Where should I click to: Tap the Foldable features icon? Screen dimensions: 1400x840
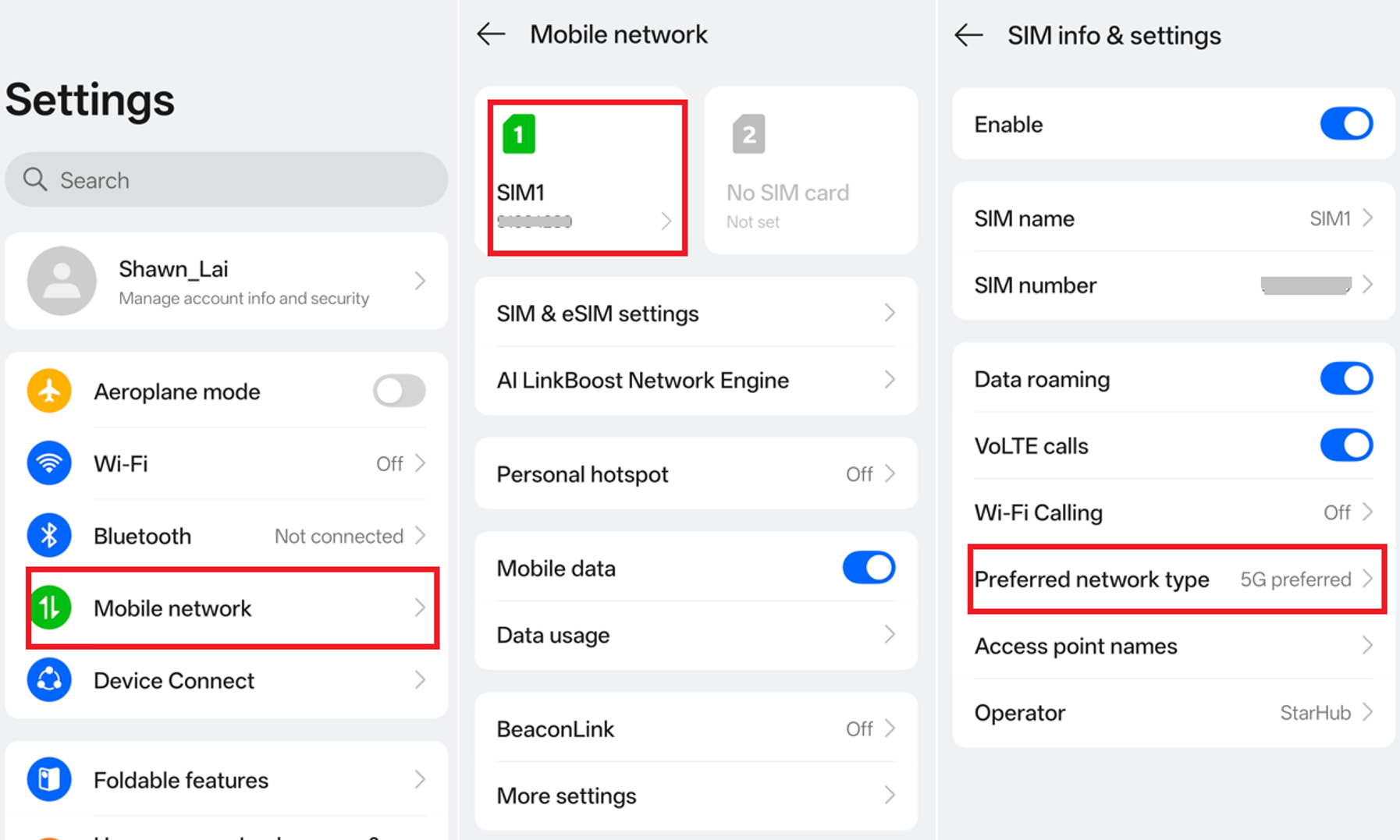pos(49,779)
